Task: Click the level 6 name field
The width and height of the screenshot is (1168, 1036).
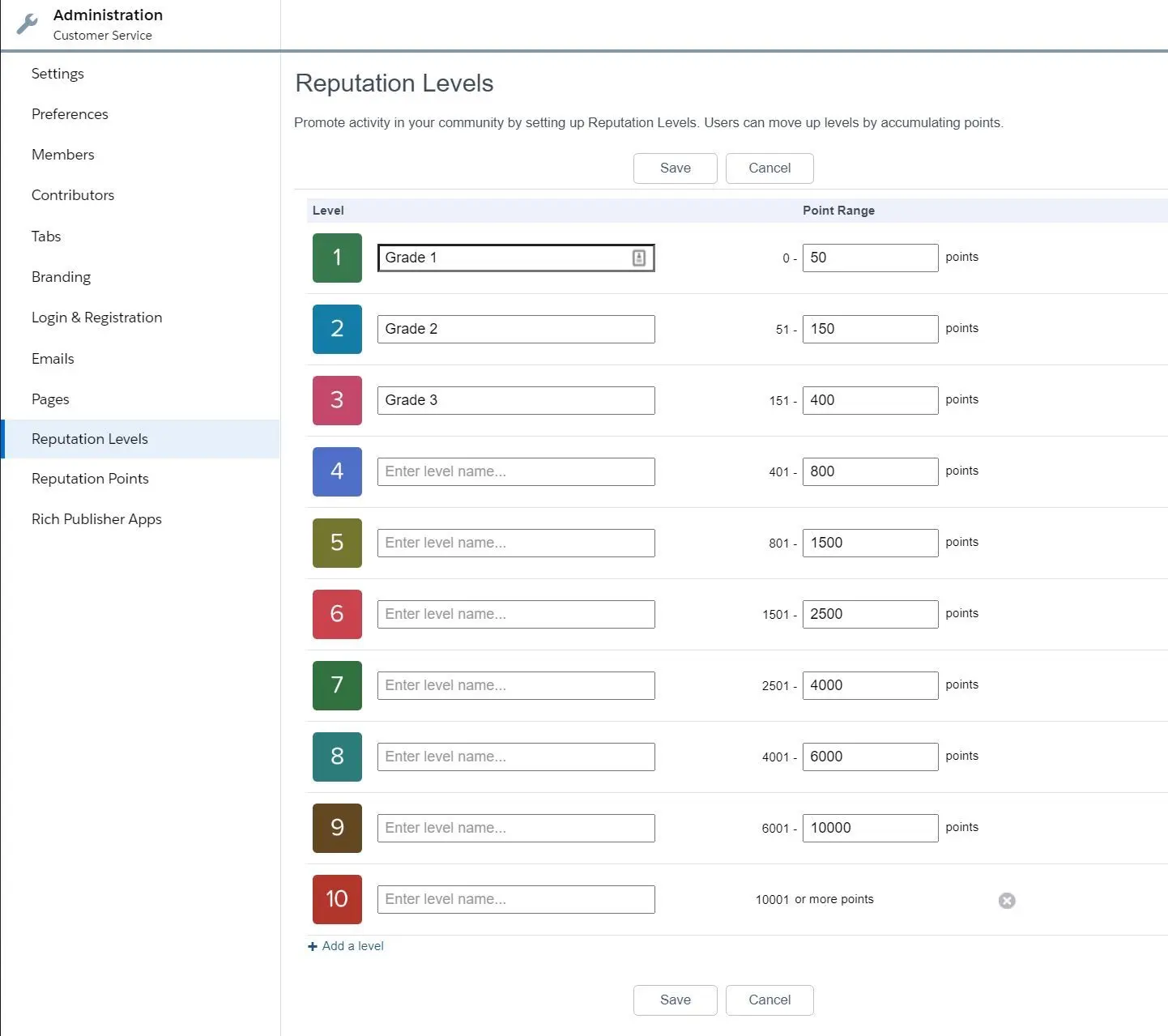Action: point(516,614)
